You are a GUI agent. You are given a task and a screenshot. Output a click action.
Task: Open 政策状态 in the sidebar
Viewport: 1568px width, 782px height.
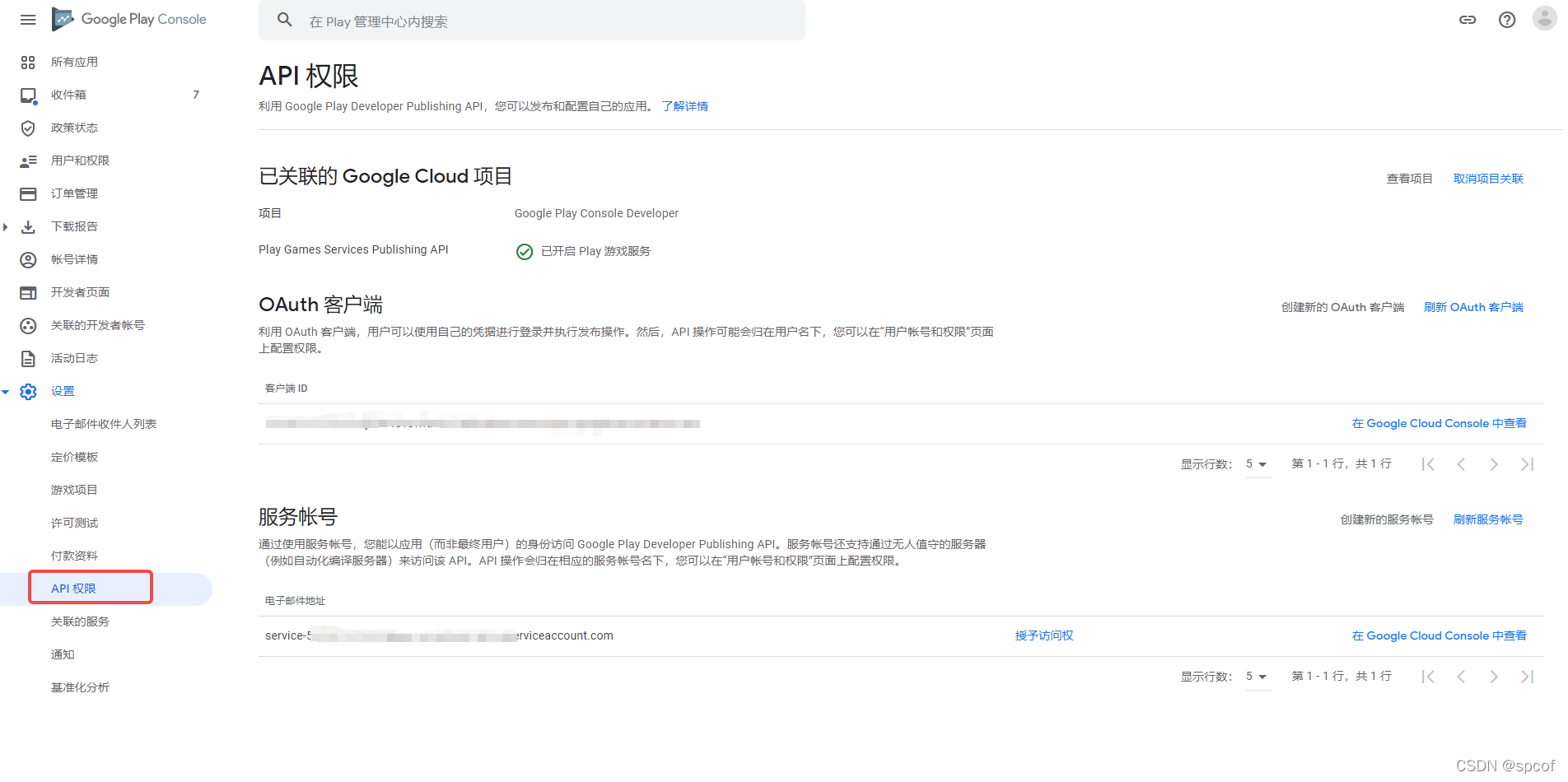coord(74,128)
